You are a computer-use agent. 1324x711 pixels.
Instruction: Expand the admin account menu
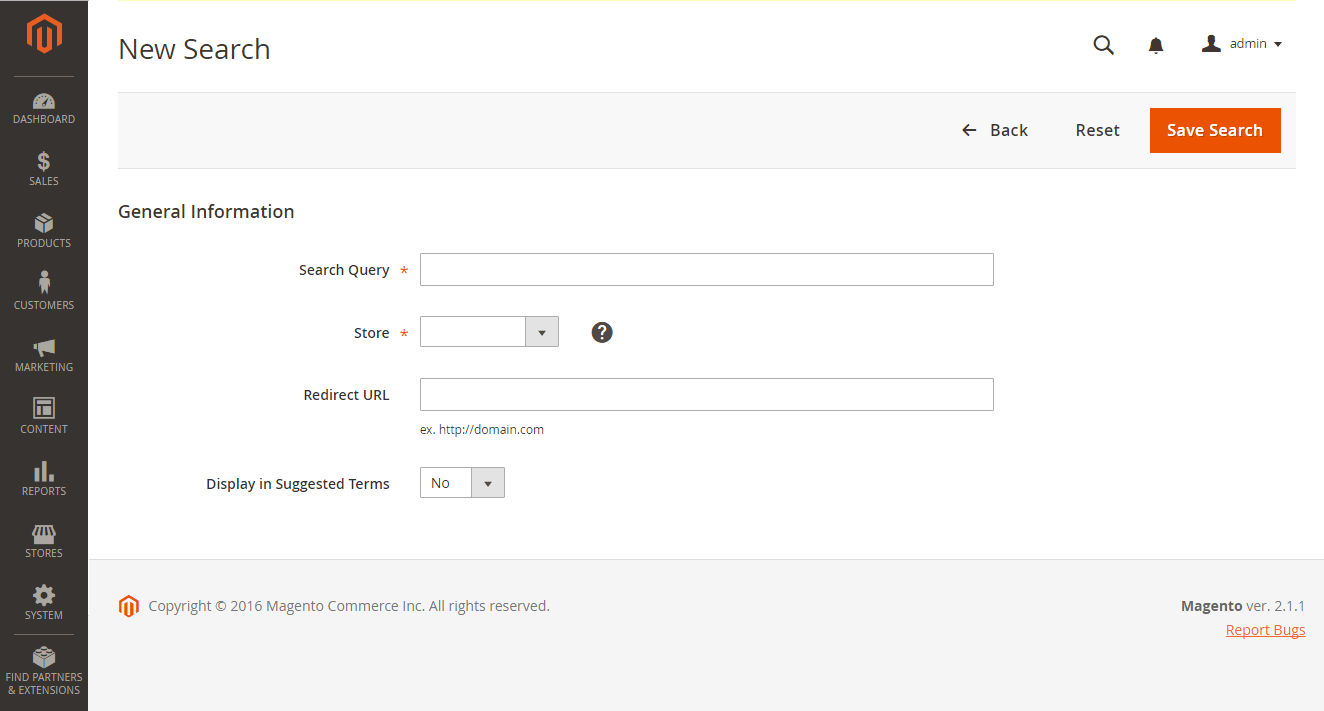[x=1240, y=43]
